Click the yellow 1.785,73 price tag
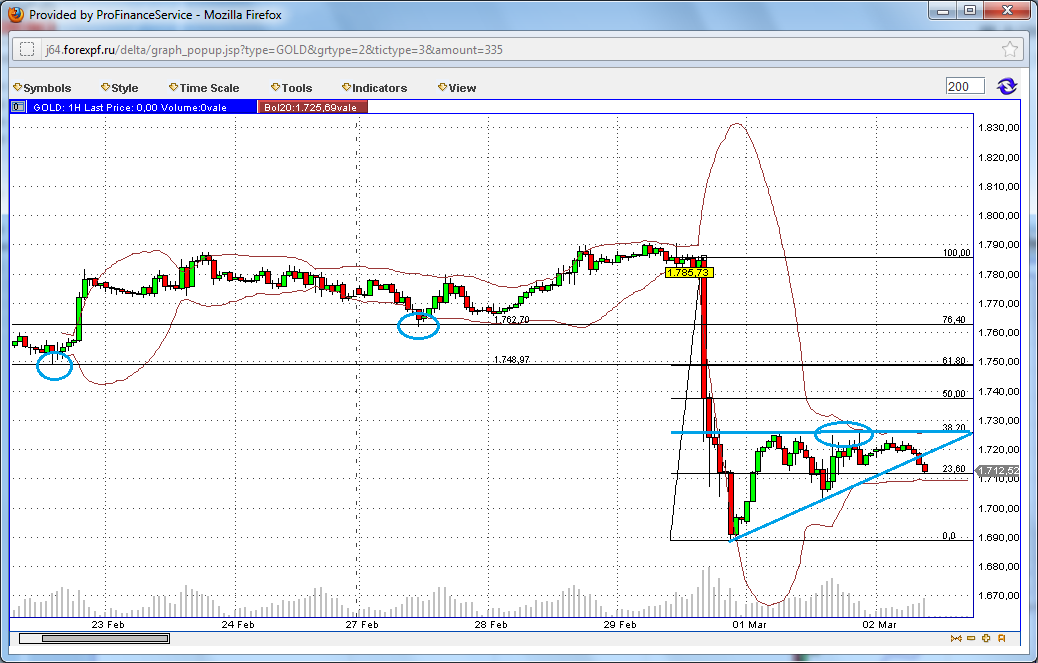1038x663 pixels. click(x=688, y=273)
